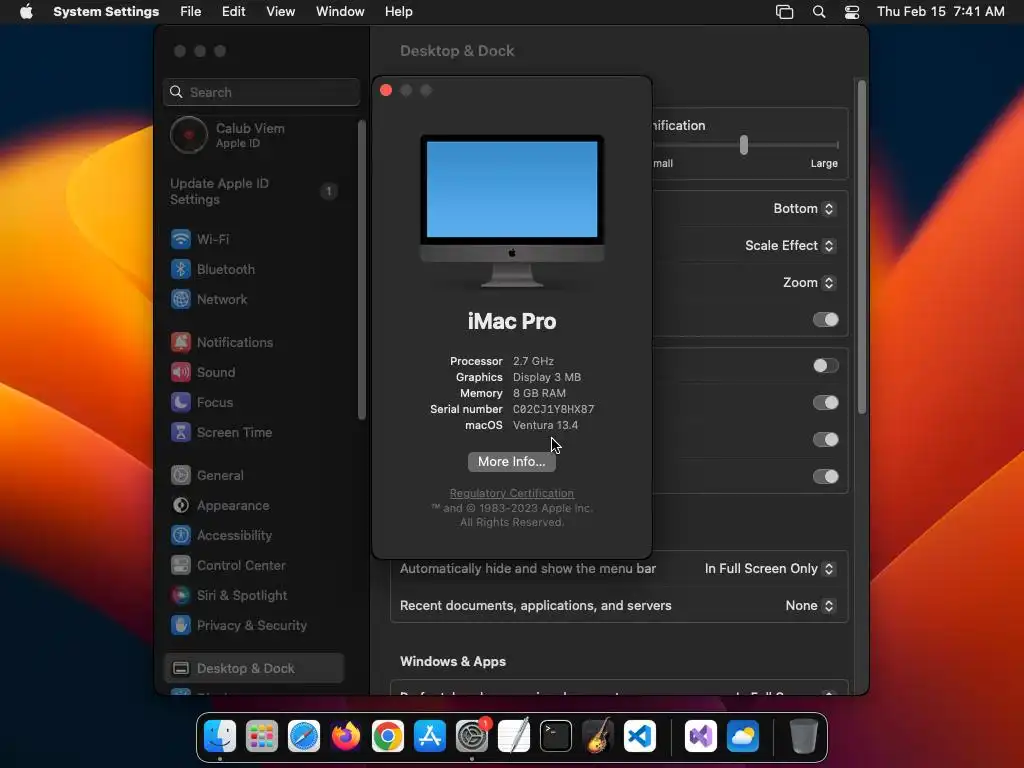Viewport: 1024px width, 768px height.
Task: Open App Store from the Dock
Action: point(430,736)
